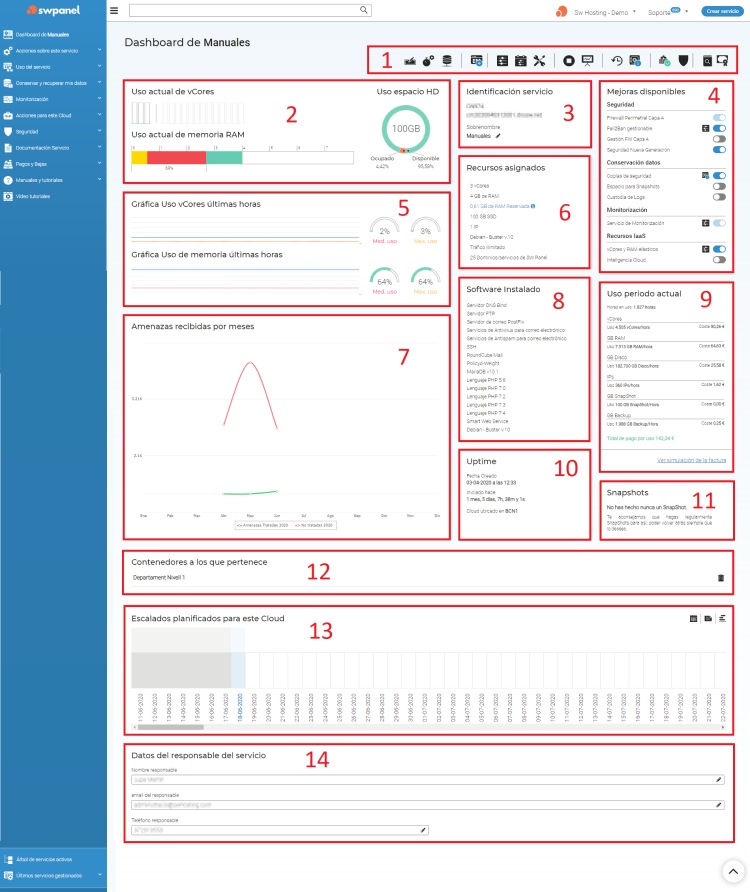Toggle Fail2Ban gestionable switch
This screenshot has width=750, height=892.
pos(719,129)
